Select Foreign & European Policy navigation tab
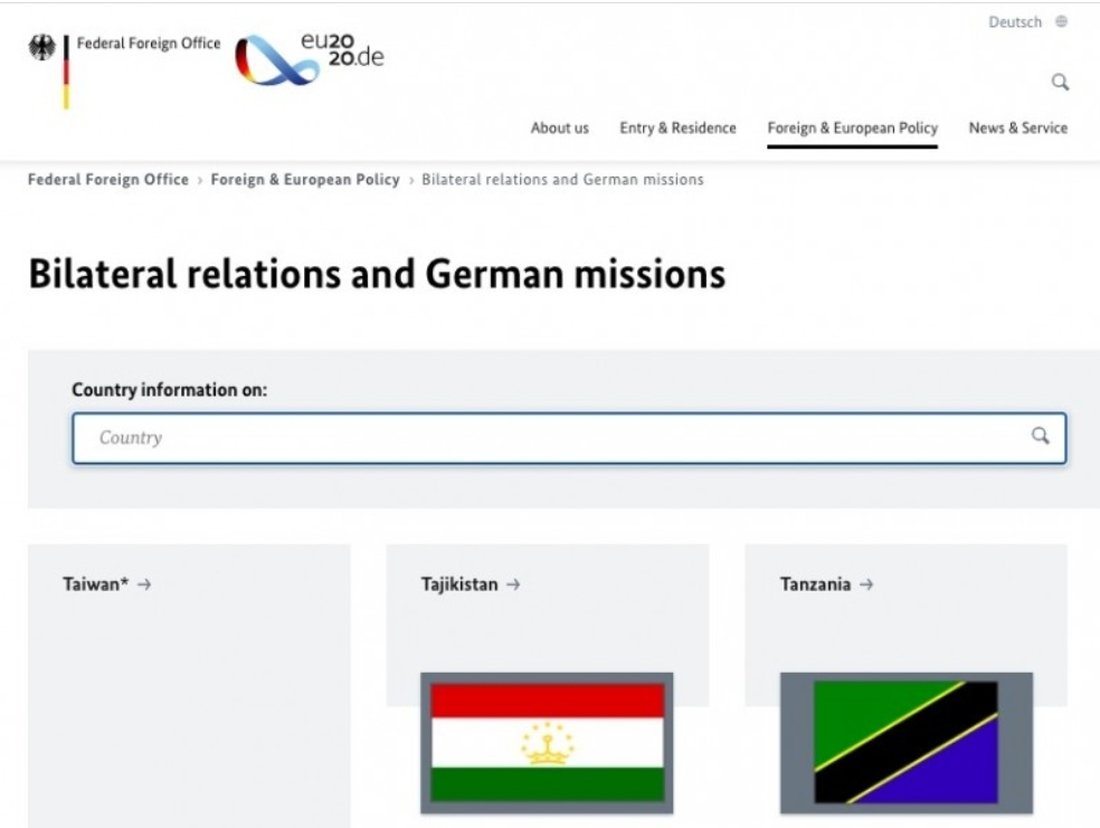This screenshot has height=828, width=1100. (852, 128)
